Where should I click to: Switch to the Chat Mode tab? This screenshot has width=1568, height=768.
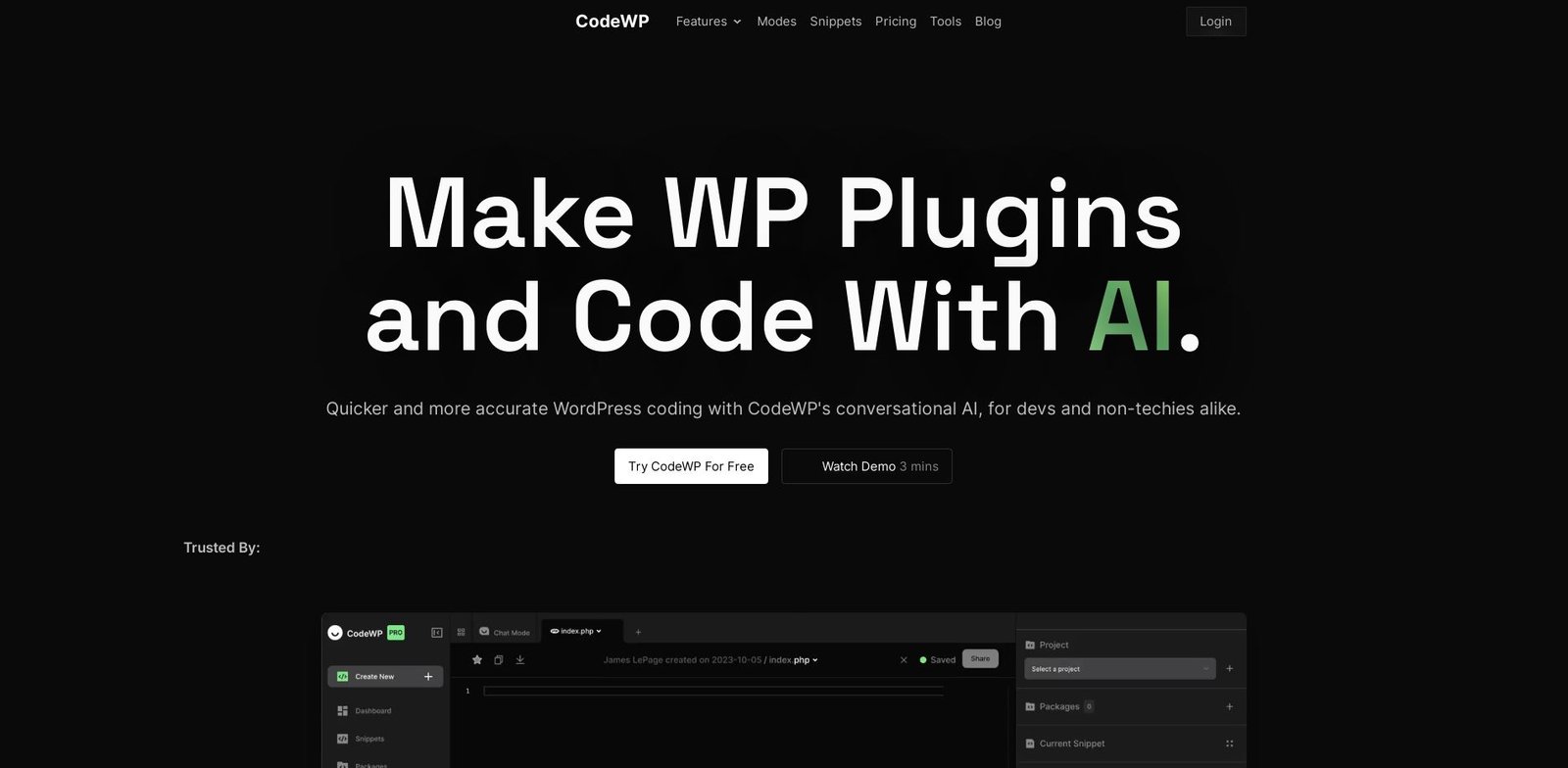coord(505,632)
